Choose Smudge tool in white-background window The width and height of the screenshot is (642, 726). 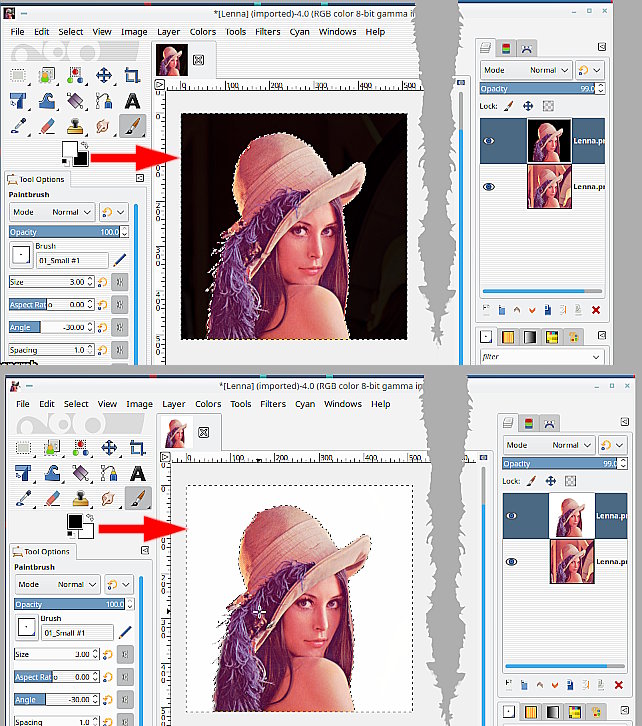pos(109,499)
